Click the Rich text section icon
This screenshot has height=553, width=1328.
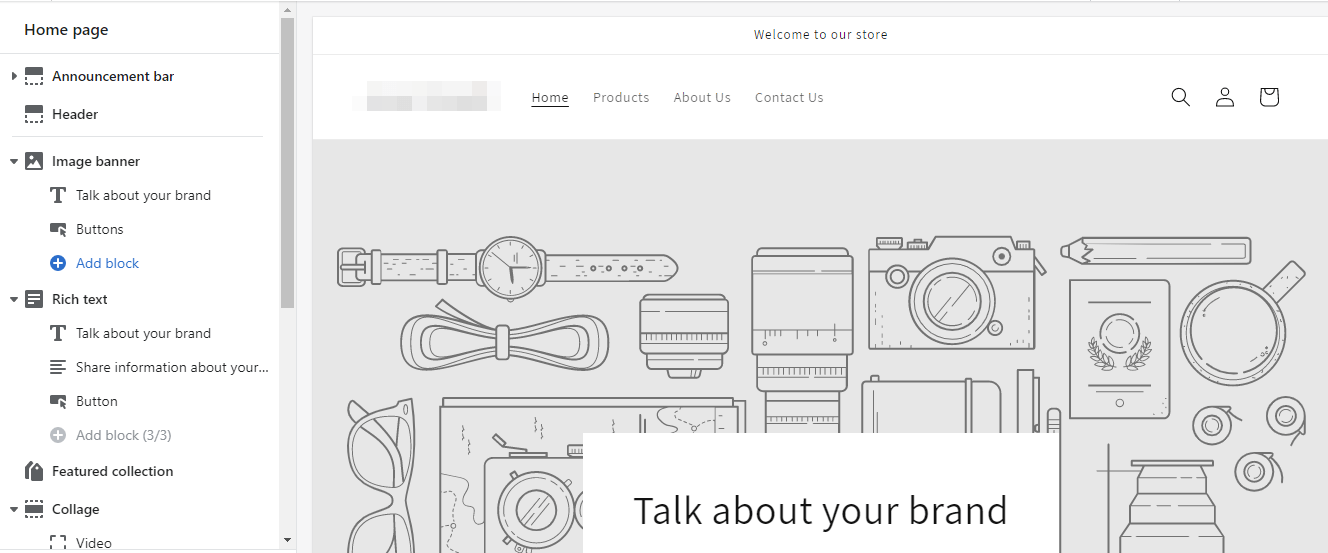click(x=34, y=299)
